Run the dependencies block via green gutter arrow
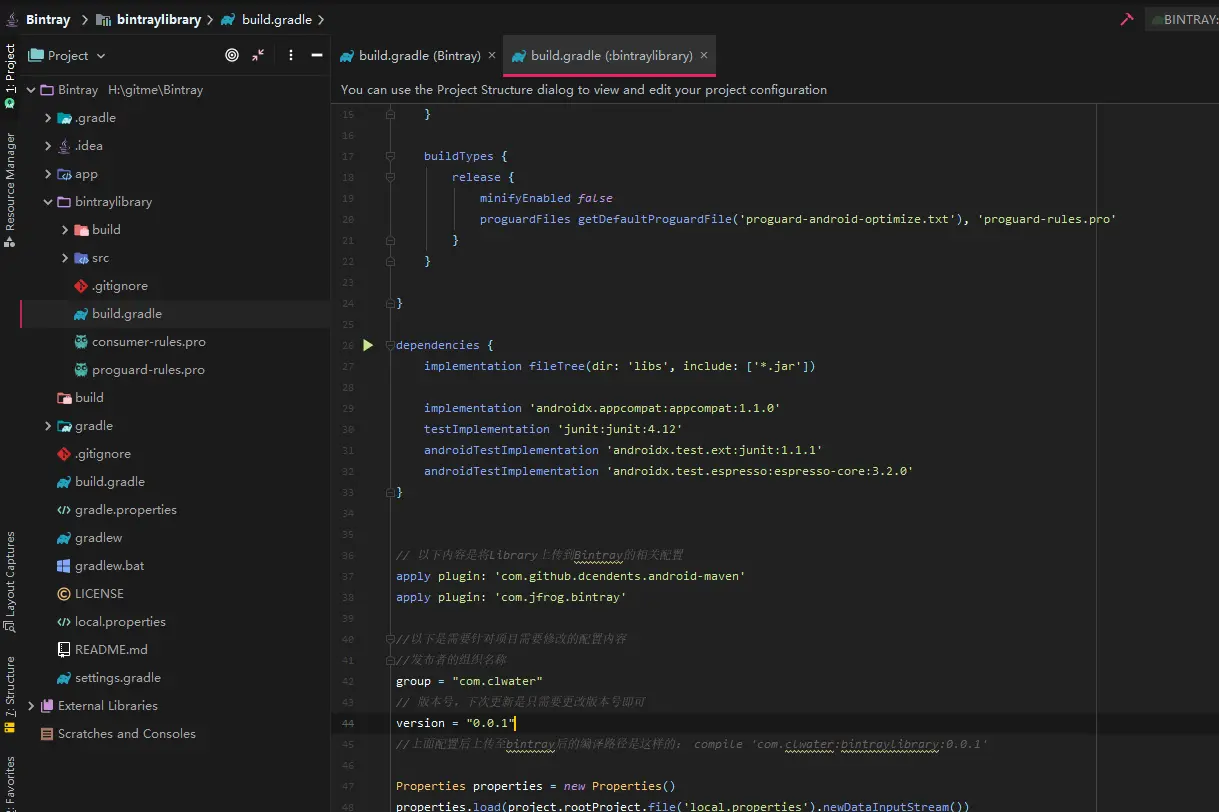Viewport: 1219px width, 812px height. [x=368, y=344]
